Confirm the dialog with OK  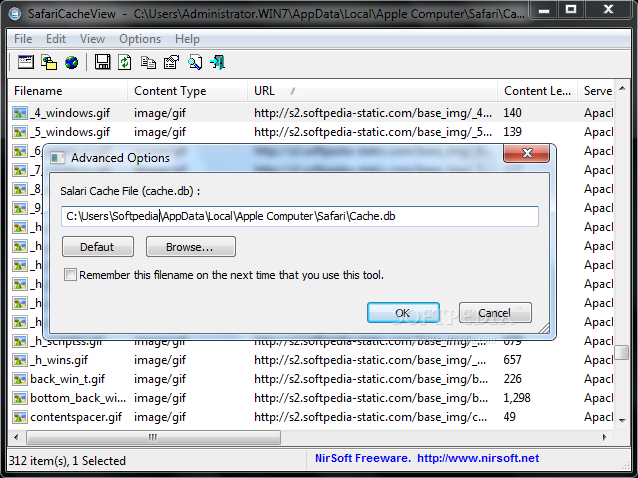(403, 312)
